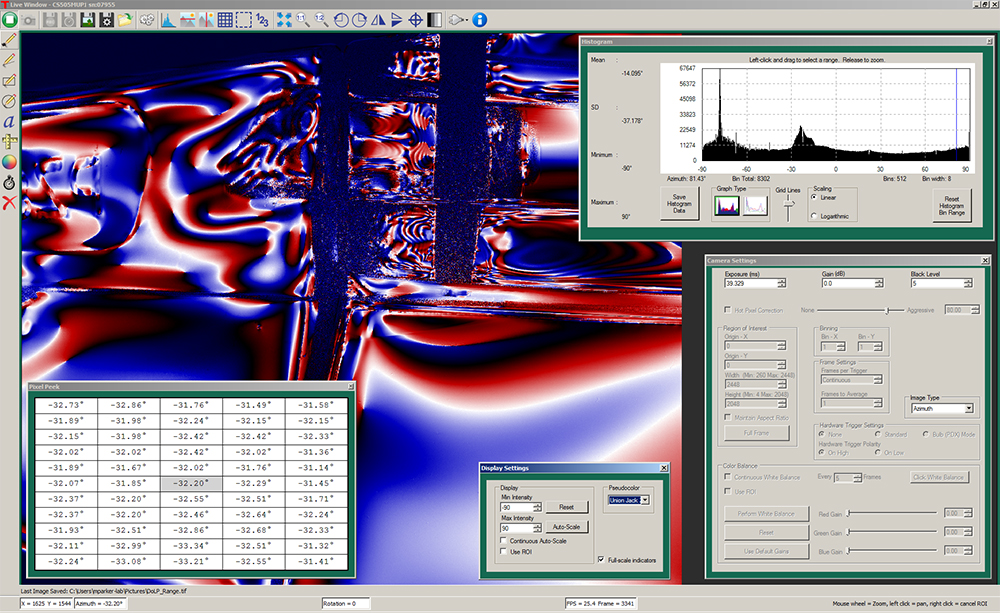The image size is (1000, 613).
Task: Open the histogram tool in toolbar
Action: point(167,19)
